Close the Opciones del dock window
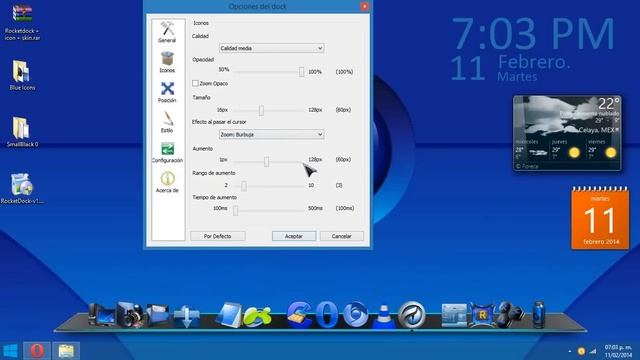The width and height of the screenshot is (640, 360). tap(364, 6)
